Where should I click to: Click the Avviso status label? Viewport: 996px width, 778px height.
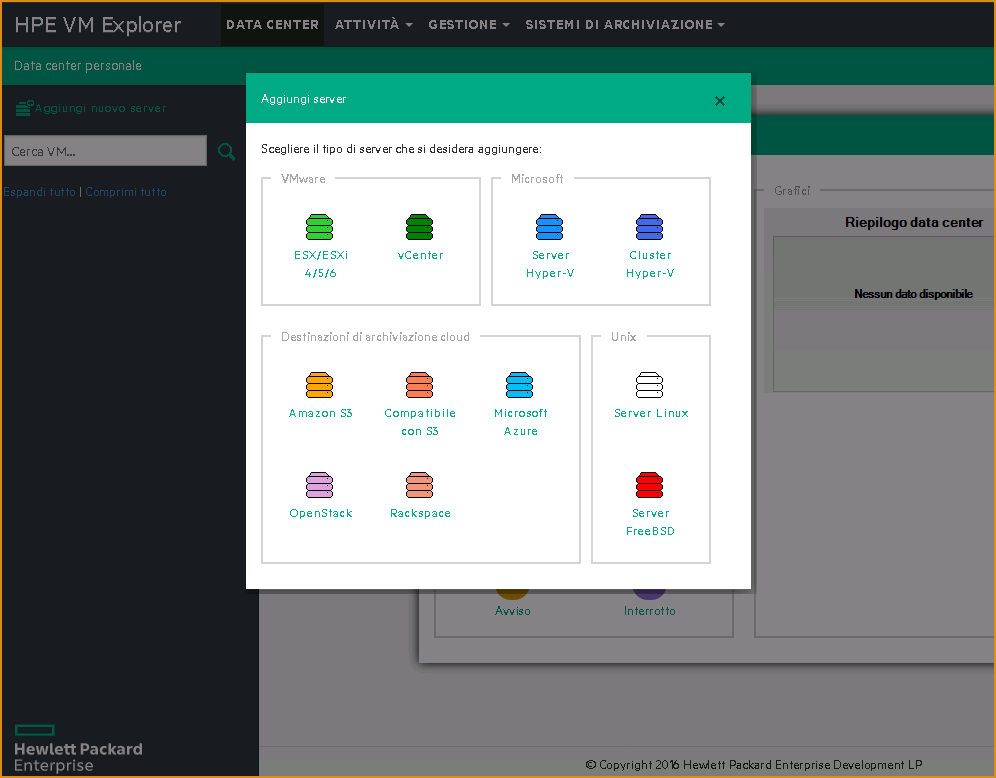tap(513, 610)
